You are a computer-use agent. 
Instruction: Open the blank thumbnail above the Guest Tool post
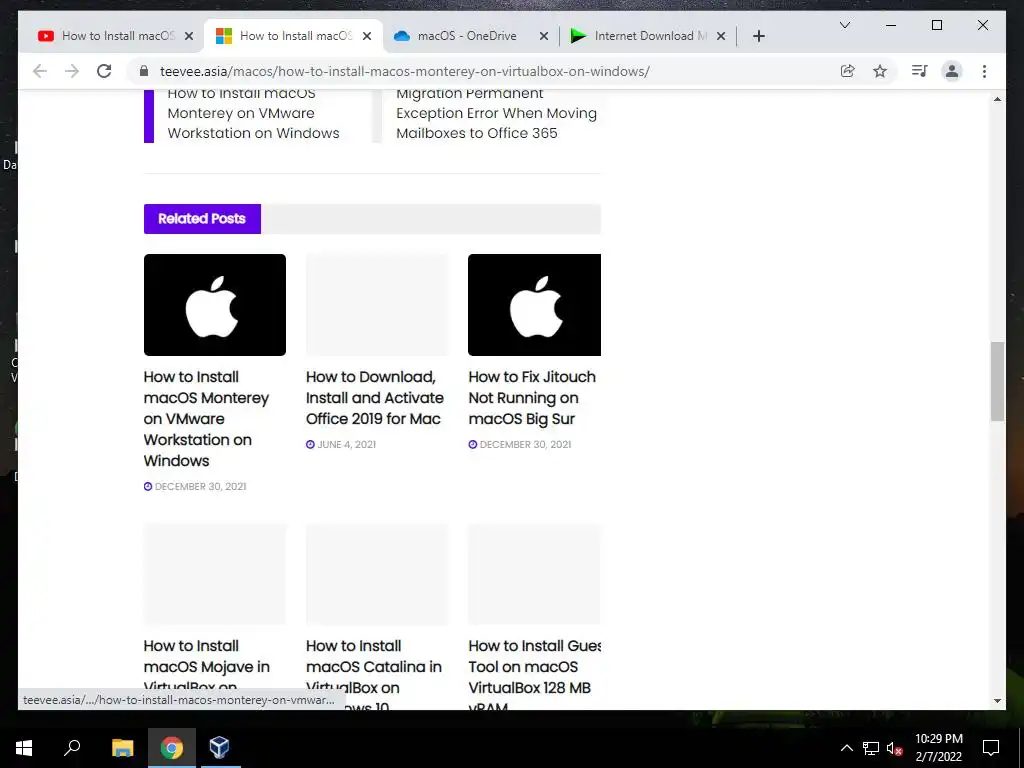pyautogui.click(x=534, y=574)
